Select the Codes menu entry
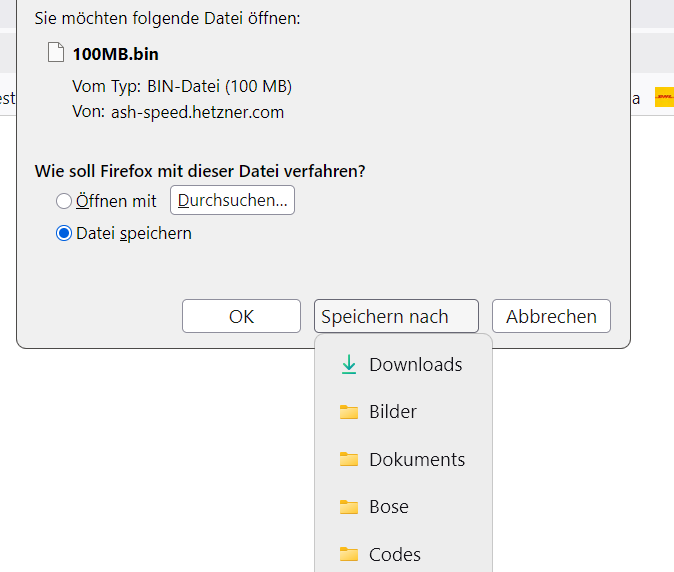Screen dimensions: 674x572 [x=395, y=555]
